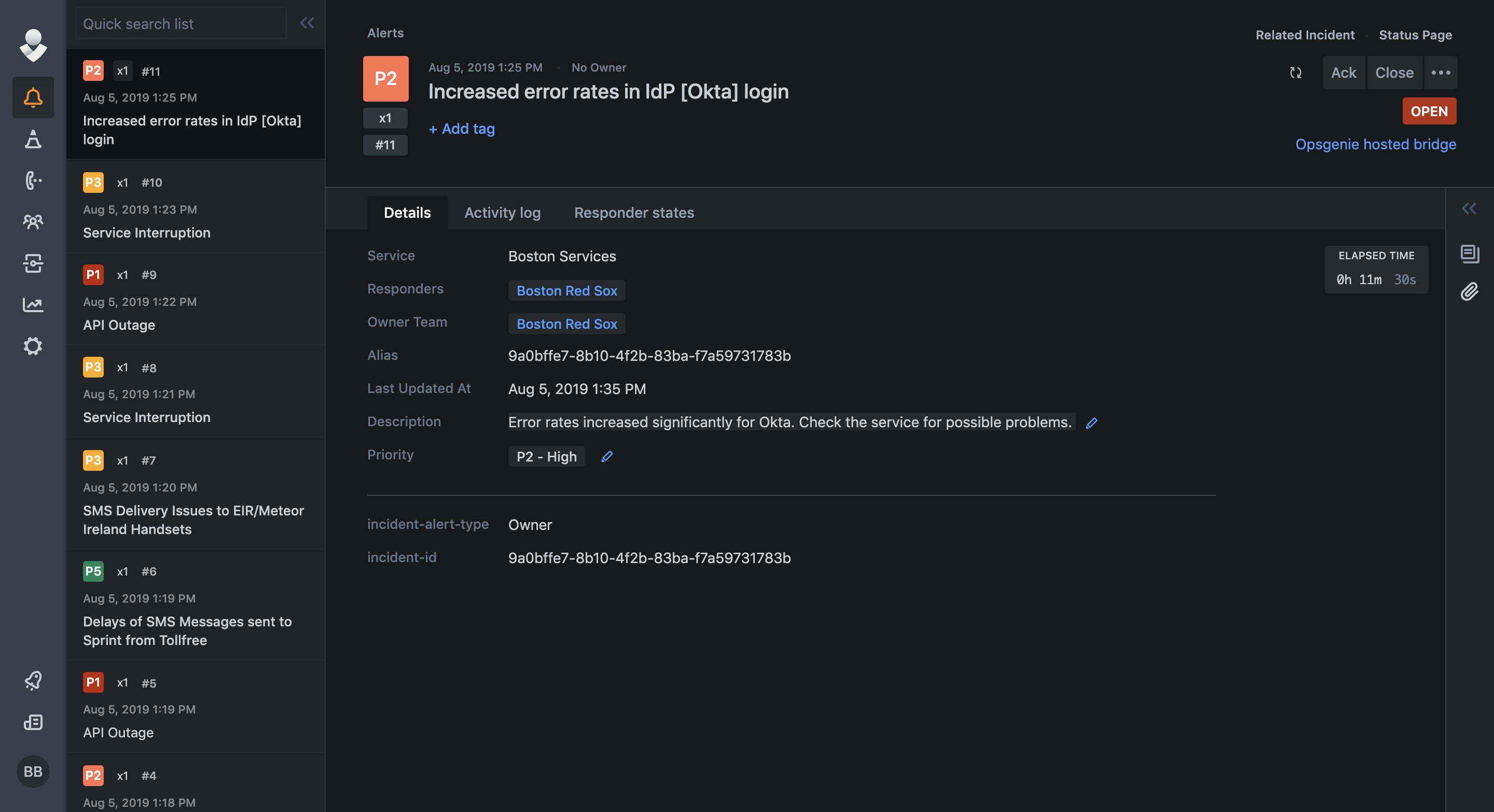Select the Incidents icon in the left sidebar
This screenshot has width=1494, height=812.
[x=33, y=139]
